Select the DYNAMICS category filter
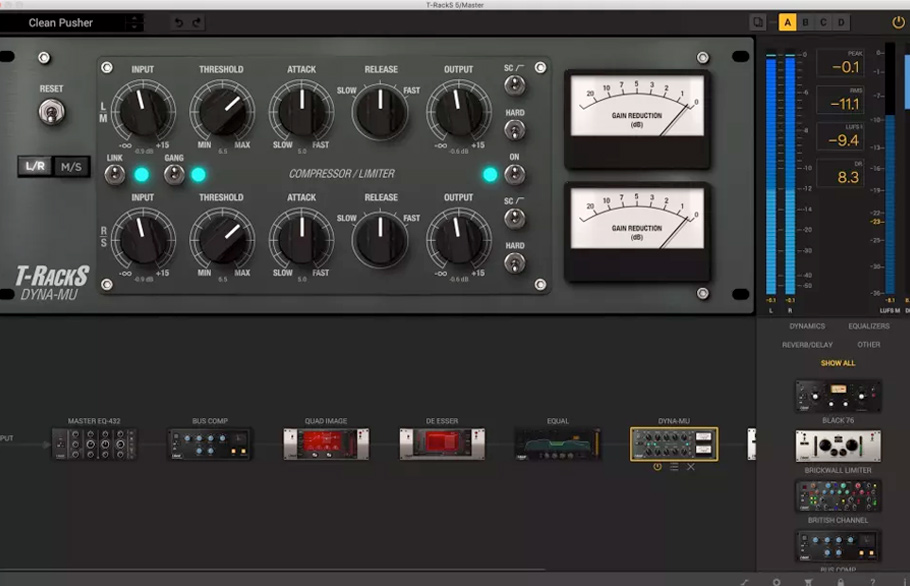This screenshot has width=910, height=586. point(807,326)
